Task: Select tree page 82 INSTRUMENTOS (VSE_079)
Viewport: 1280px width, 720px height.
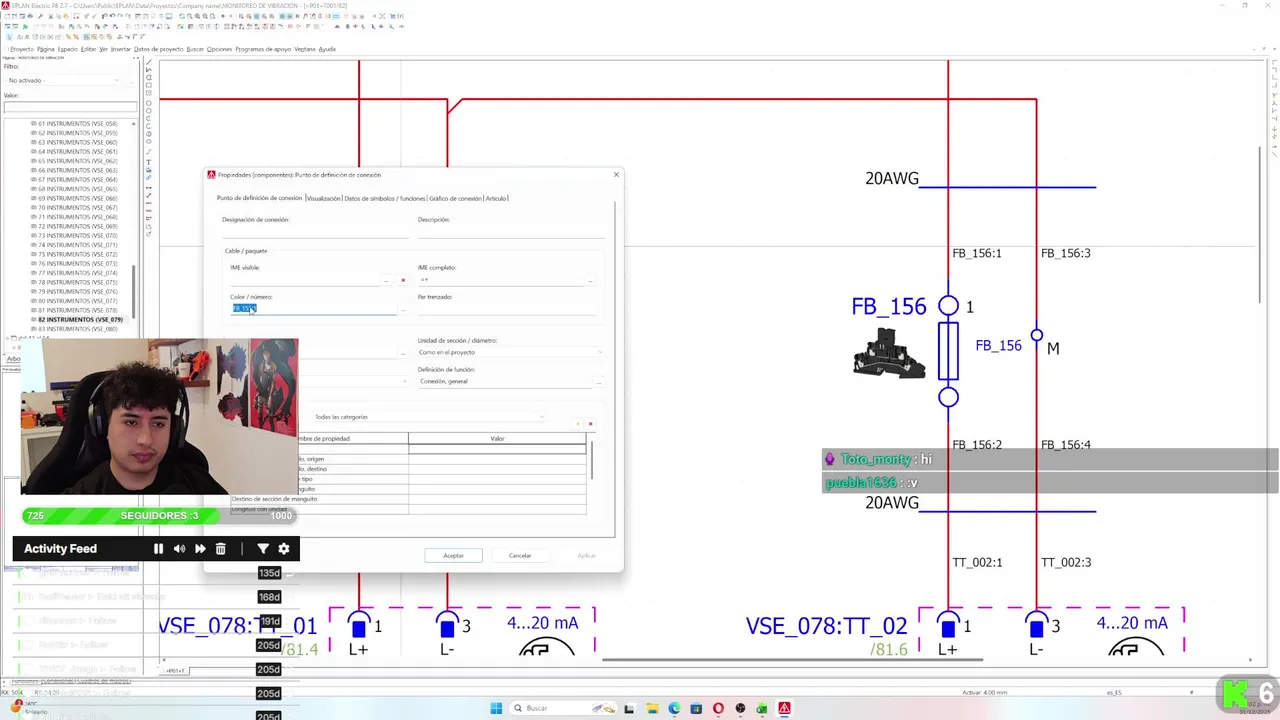Action: 79,320
